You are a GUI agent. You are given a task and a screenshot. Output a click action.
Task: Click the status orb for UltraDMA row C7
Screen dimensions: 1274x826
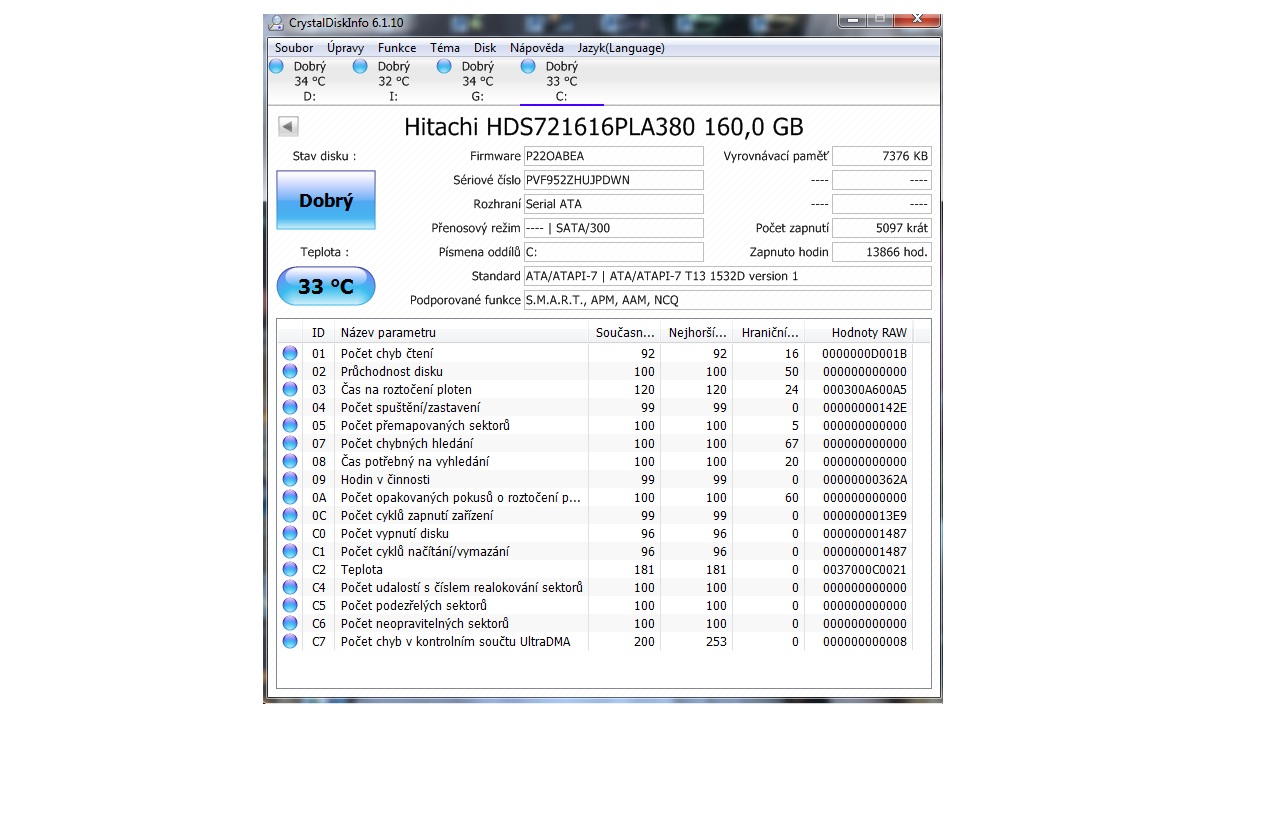tap(290, 641)
